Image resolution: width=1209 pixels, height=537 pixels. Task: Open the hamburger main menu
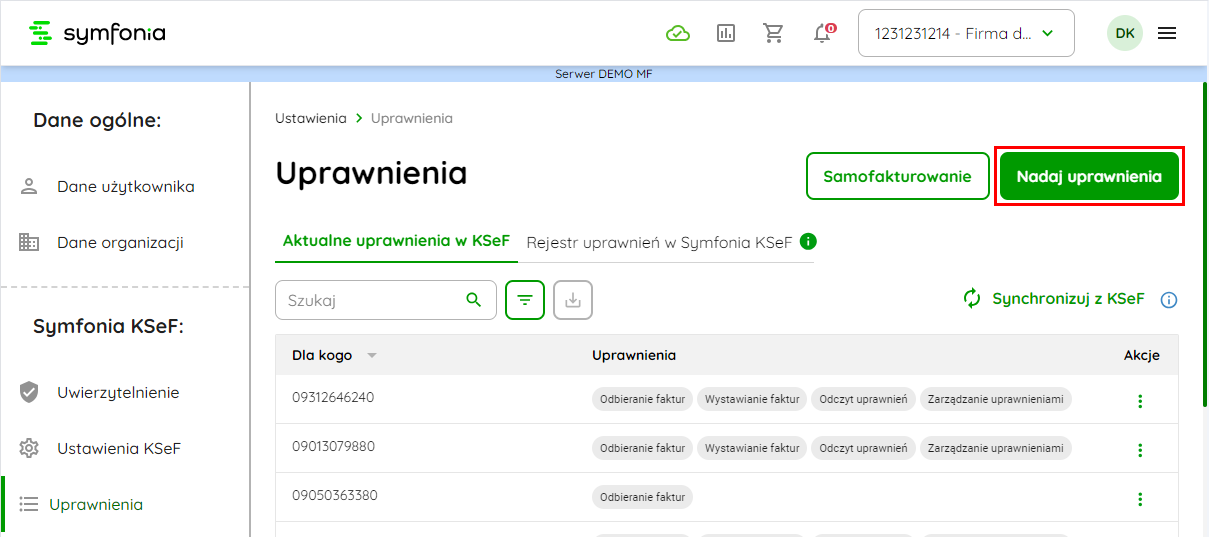click(x=1167, y=33)
